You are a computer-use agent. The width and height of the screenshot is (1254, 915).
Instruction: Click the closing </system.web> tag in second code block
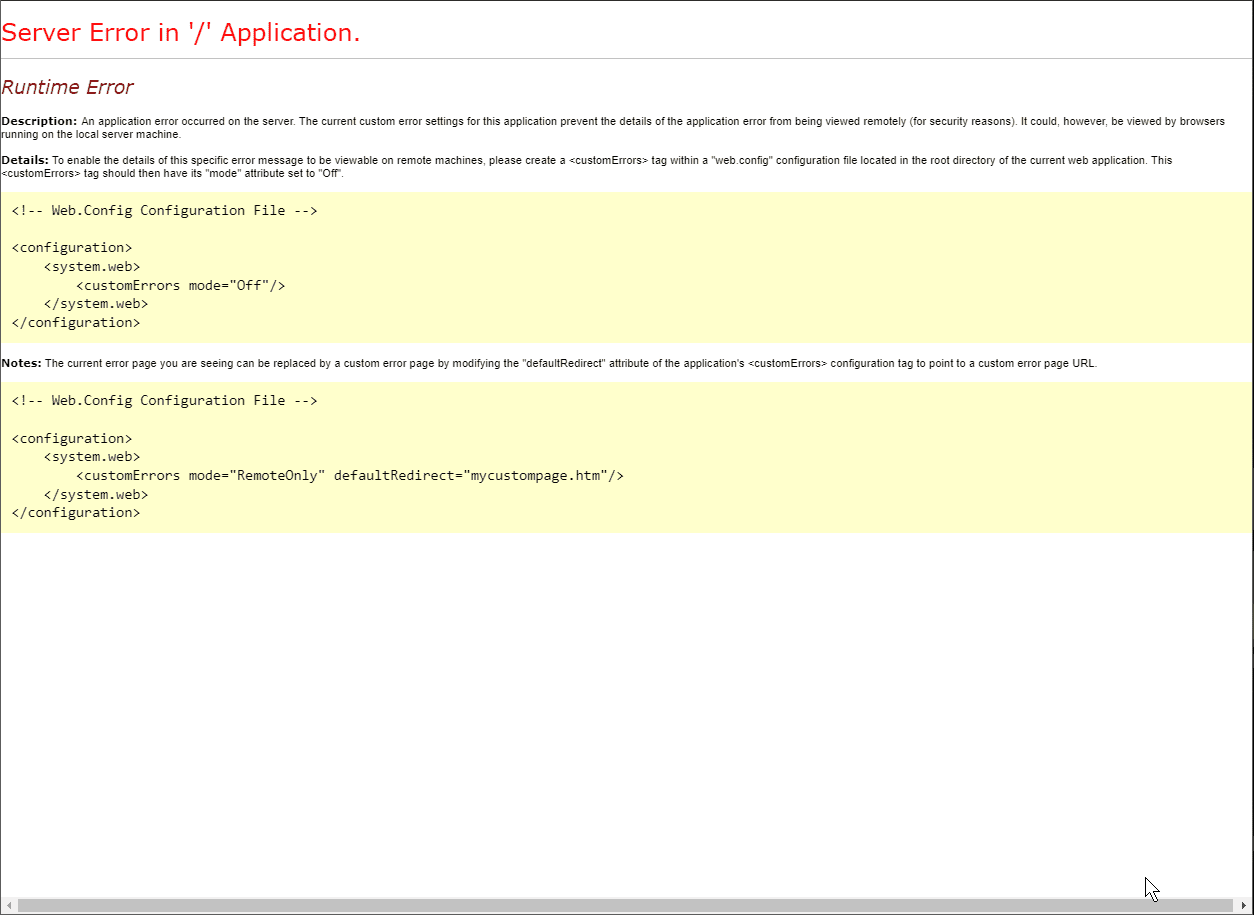pyautogui.click(x=96, y=494)
